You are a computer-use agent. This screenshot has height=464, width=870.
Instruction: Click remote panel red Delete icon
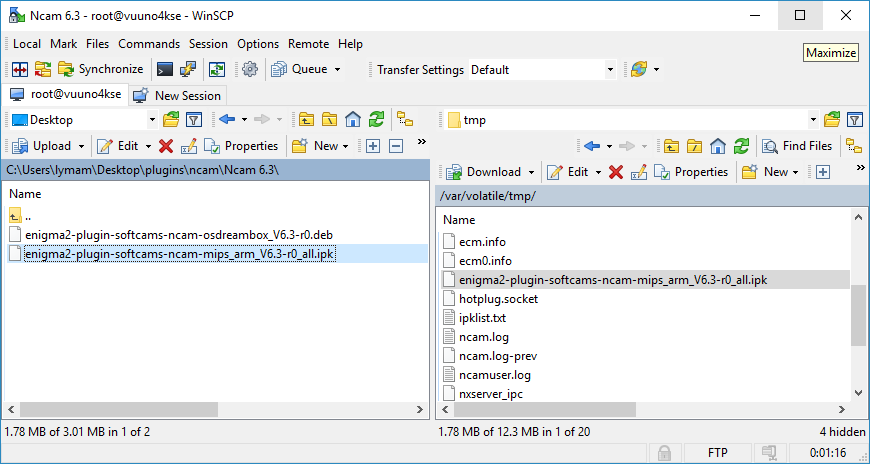tap(616, 172)
